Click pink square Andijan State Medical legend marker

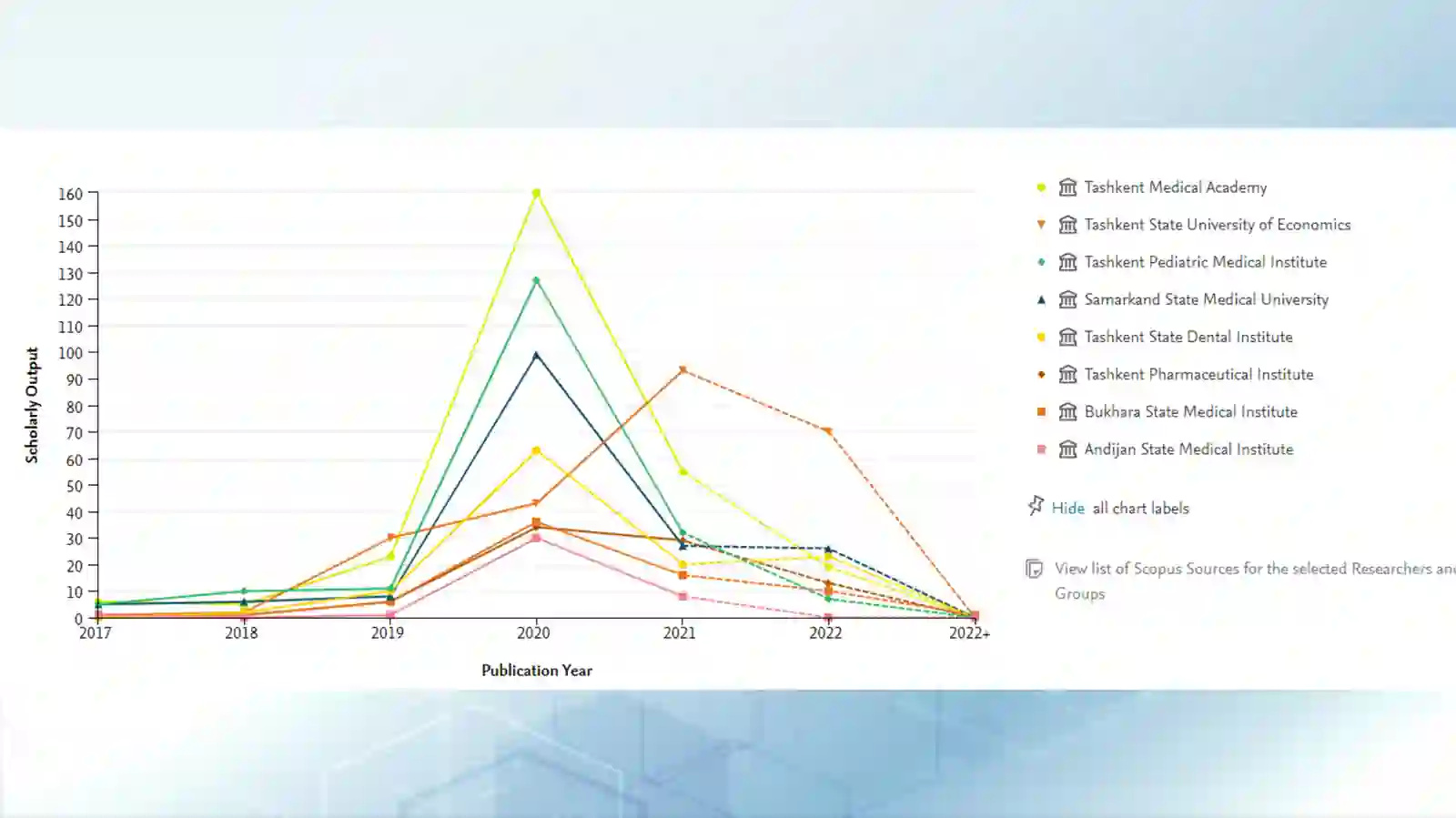click(1041, 449)
